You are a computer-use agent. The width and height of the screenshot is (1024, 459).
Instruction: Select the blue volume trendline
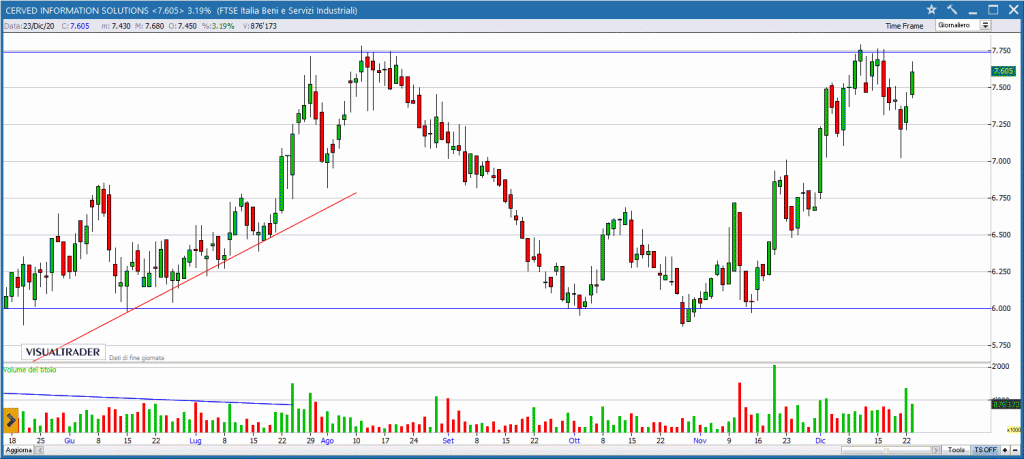147,399
